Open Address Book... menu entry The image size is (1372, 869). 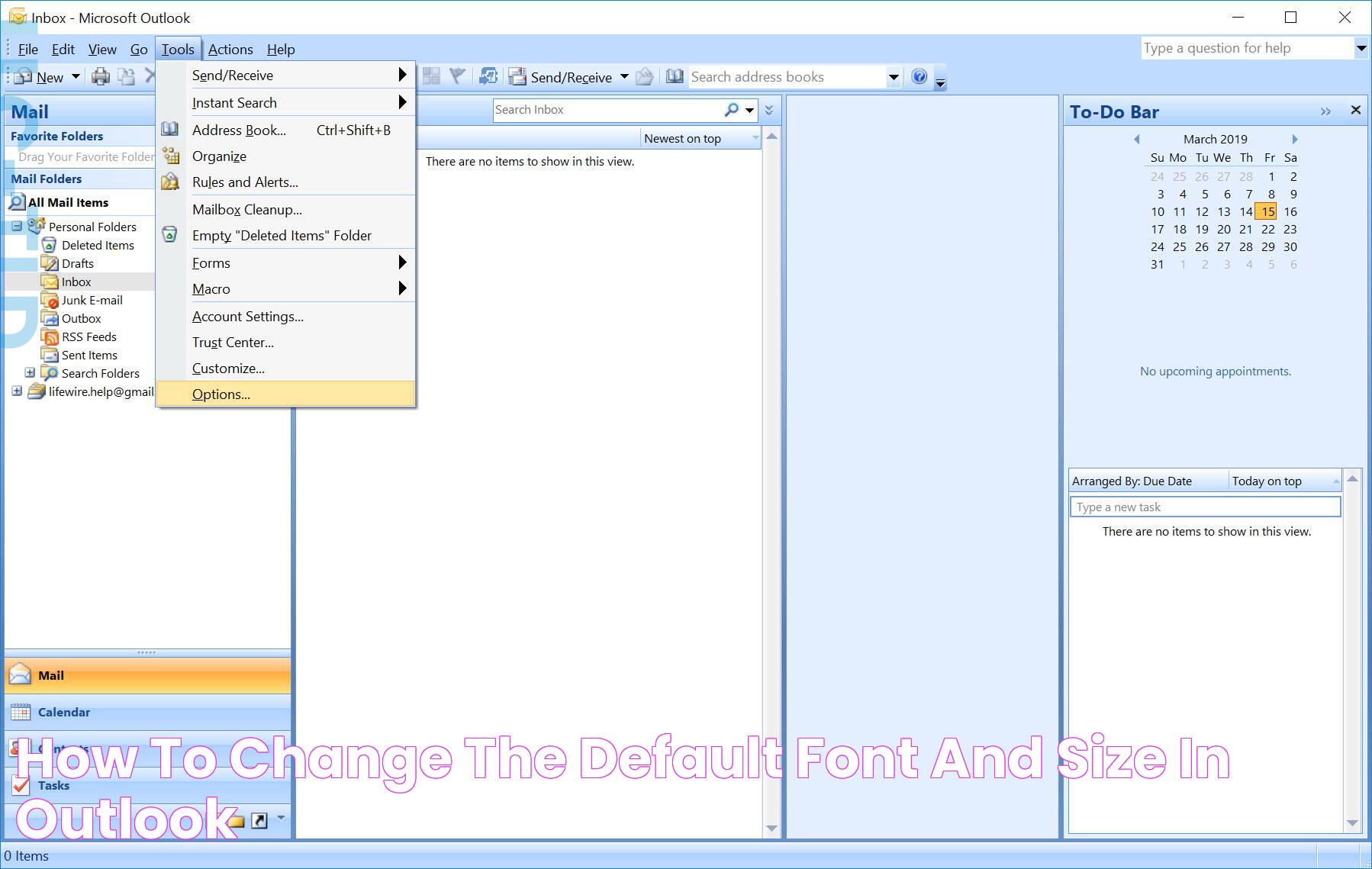point(285,130)
